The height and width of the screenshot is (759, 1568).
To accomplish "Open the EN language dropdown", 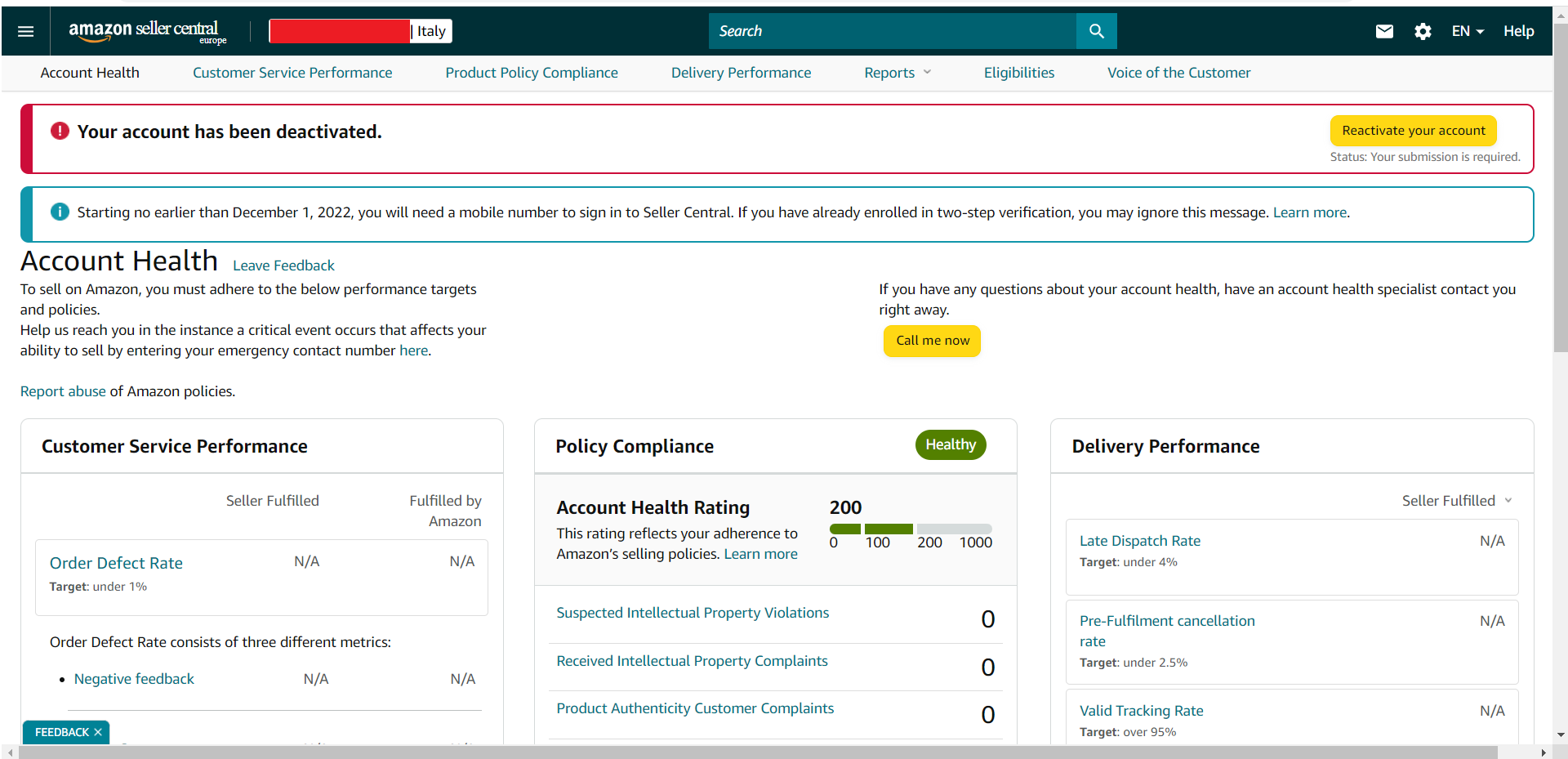I will (x=1468, y=31).
